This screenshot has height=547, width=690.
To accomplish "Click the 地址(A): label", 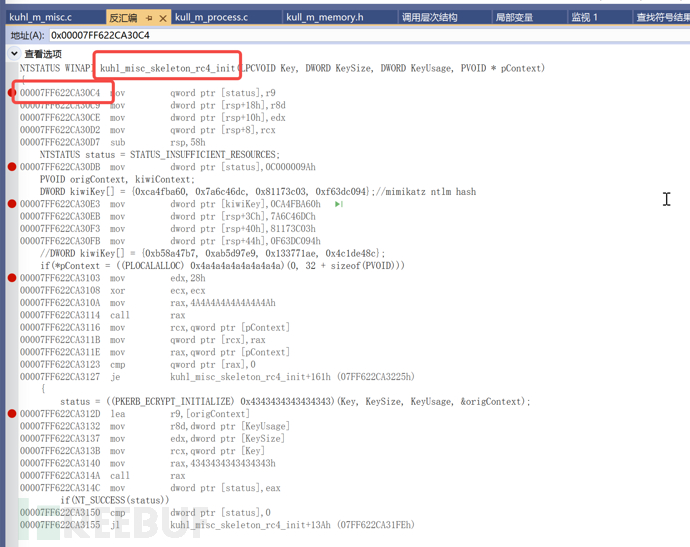I will point(27,35).
